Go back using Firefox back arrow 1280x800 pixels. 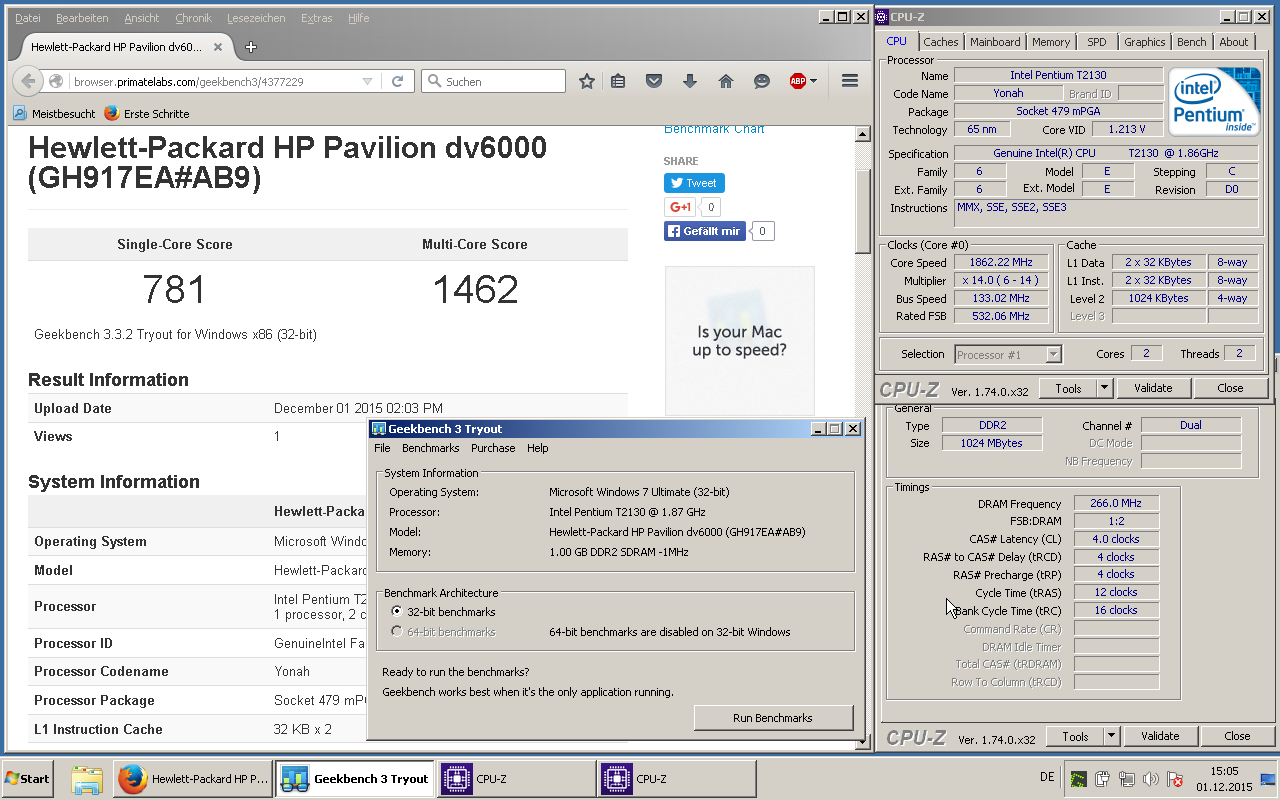coord(27,81)
